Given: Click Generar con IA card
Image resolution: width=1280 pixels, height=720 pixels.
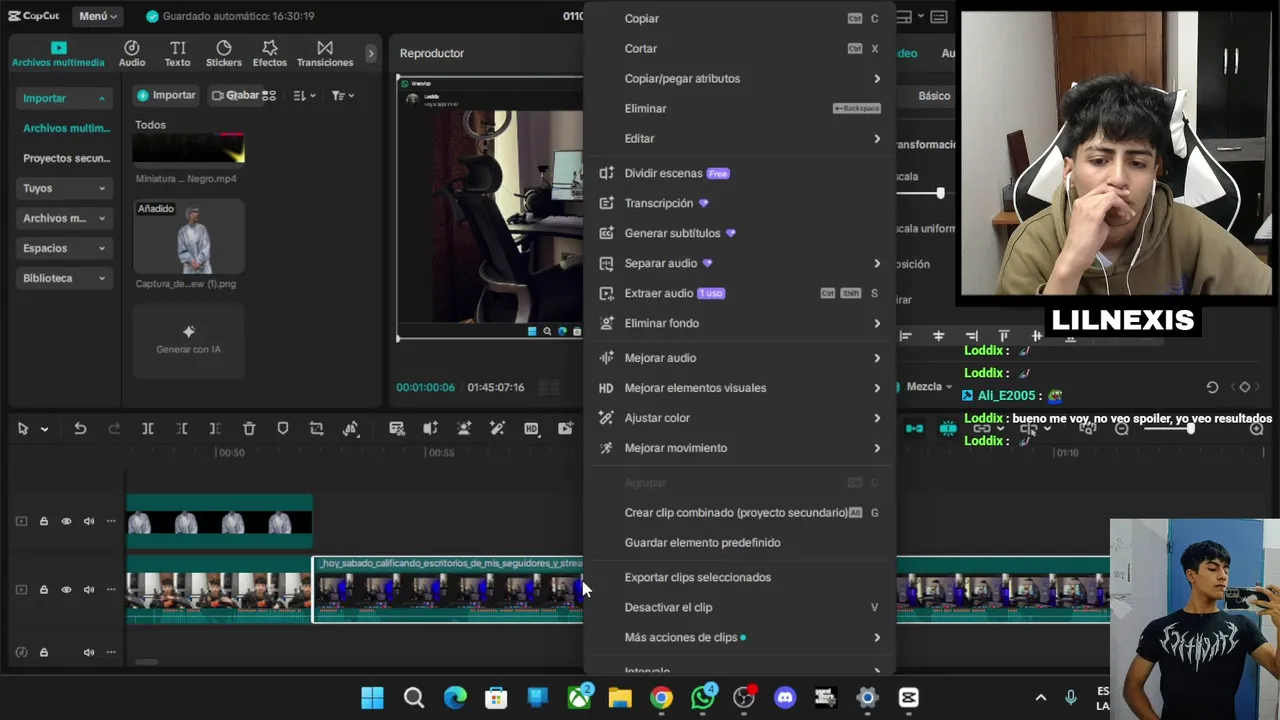Looking at the screenshot, I should point(188,340).
